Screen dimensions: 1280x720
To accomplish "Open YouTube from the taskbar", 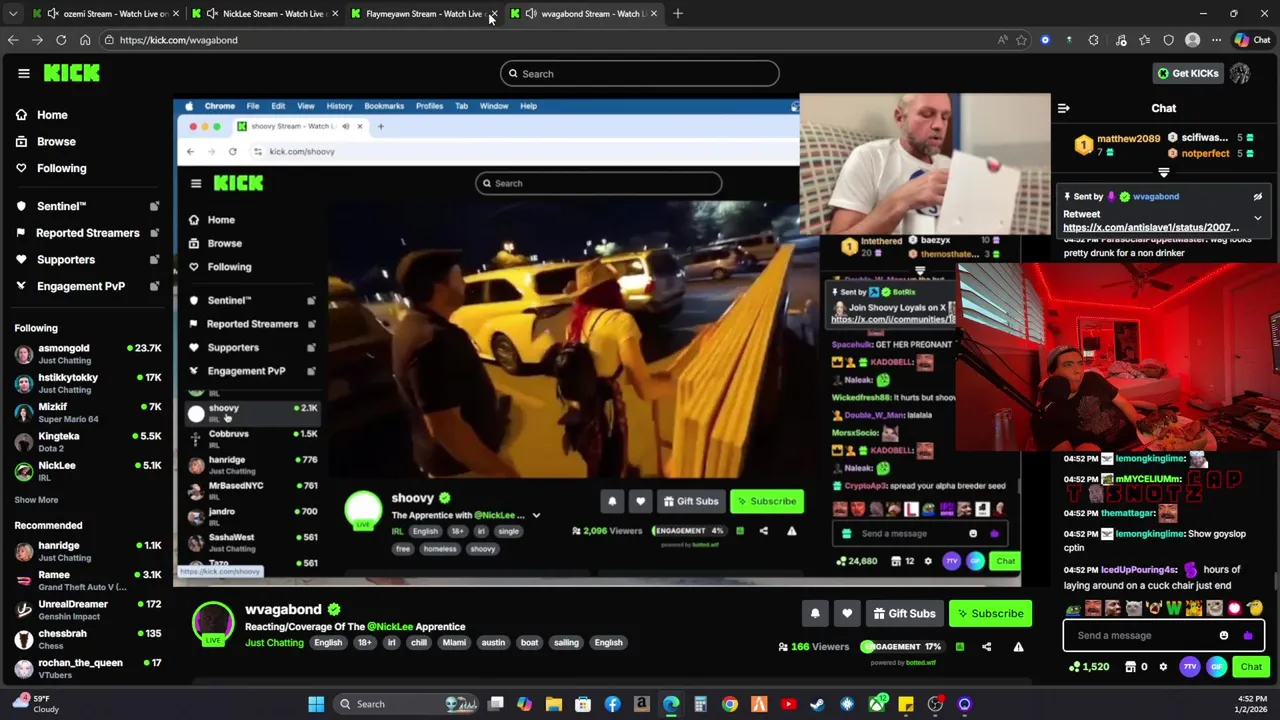I will tap(788, 704).
